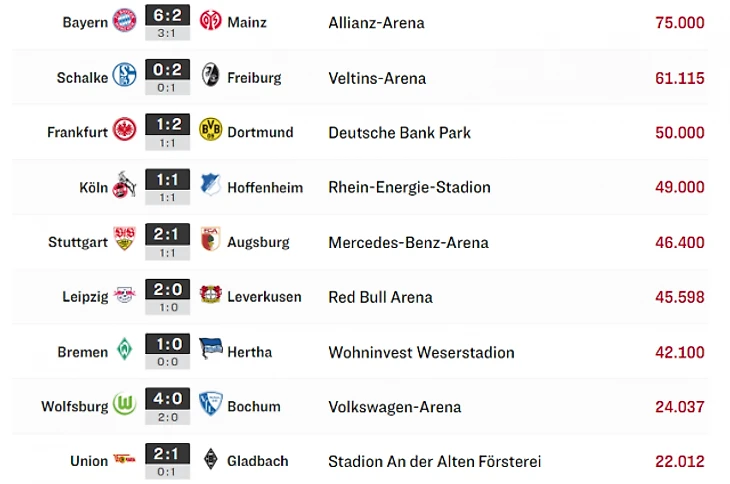Select the Schalke club crest
The width and height of the screenshot is (730, 484).
pos(124,76)
